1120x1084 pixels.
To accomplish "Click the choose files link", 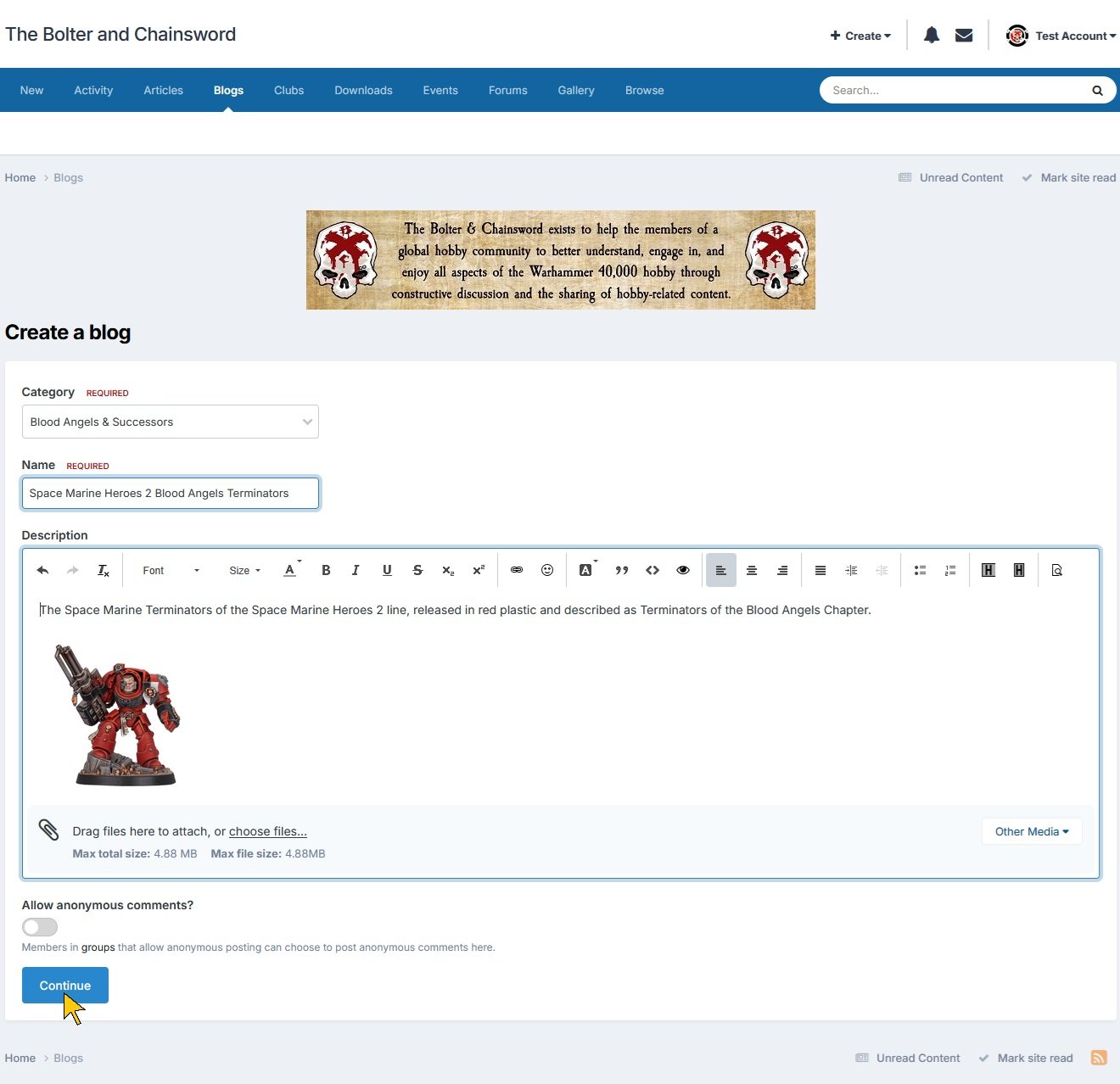I will point(267,831).
